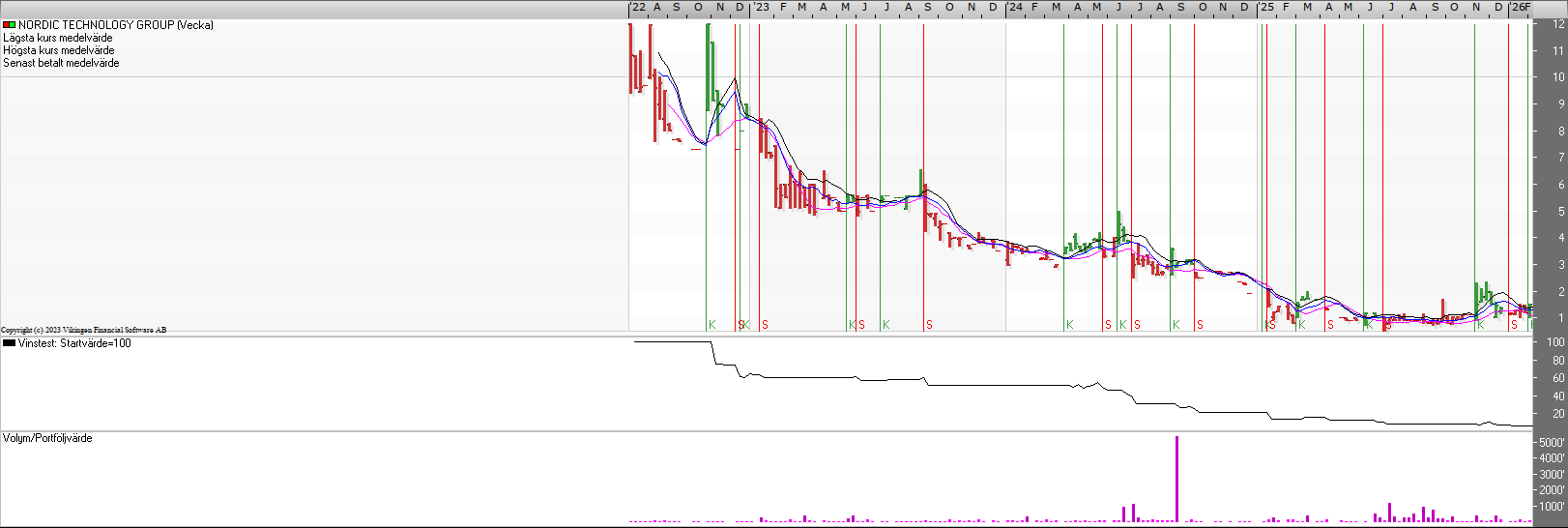Click the 'Senast betalt medelvärde' legend label
The height and width of the screenshot is (528, 1568).
pyautogui.click(x=61, y=63)
